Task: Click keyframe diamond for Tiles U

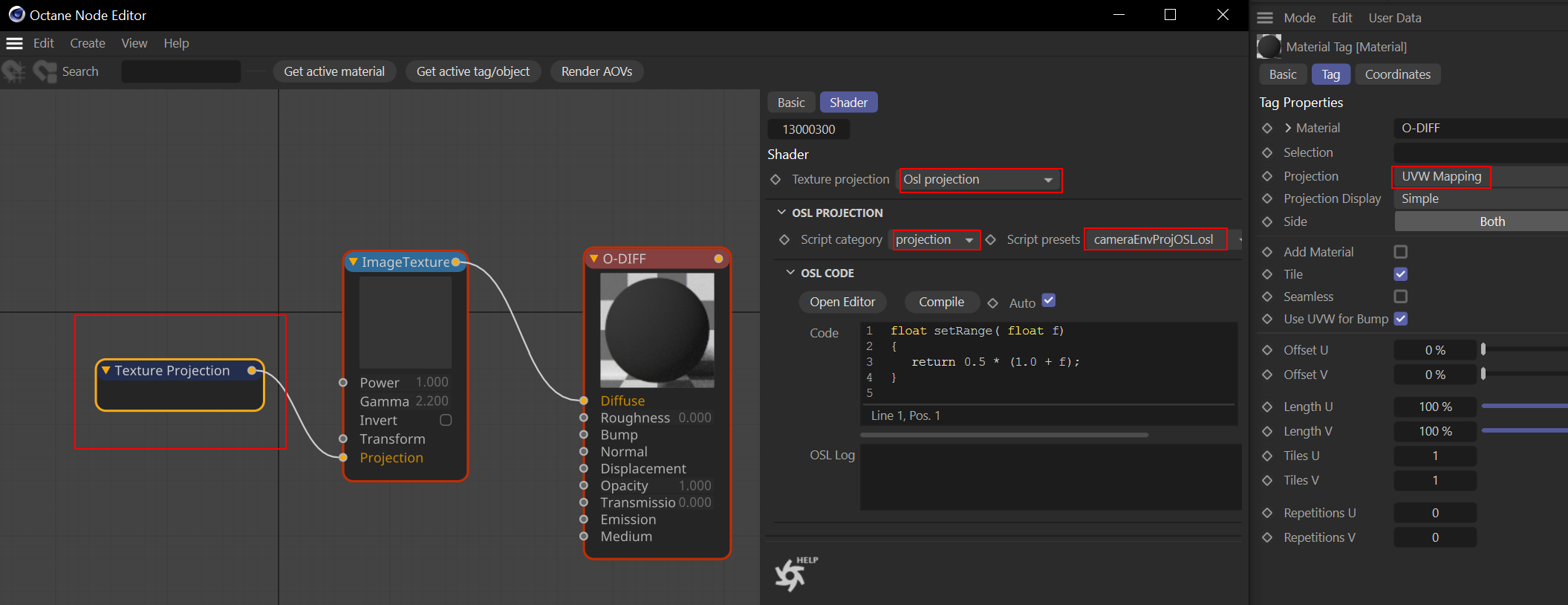Action: (x=1267, y=456)
